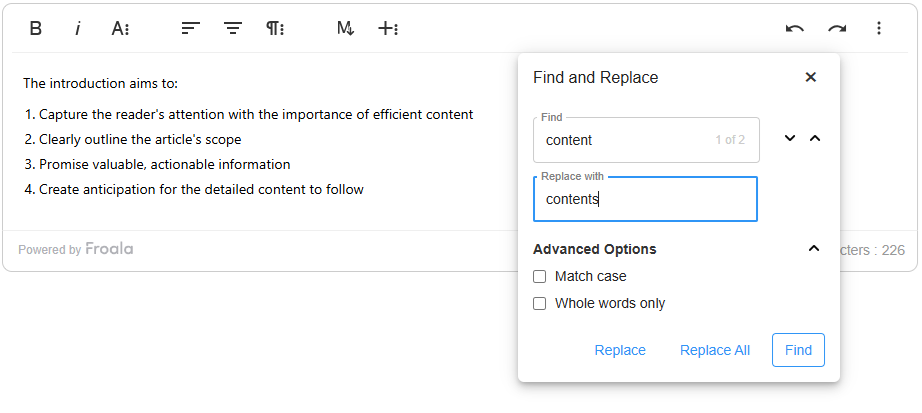Screen dimensions: 922x413
Task: Enable the Whole words only checkbox
Action: (539, 304)
